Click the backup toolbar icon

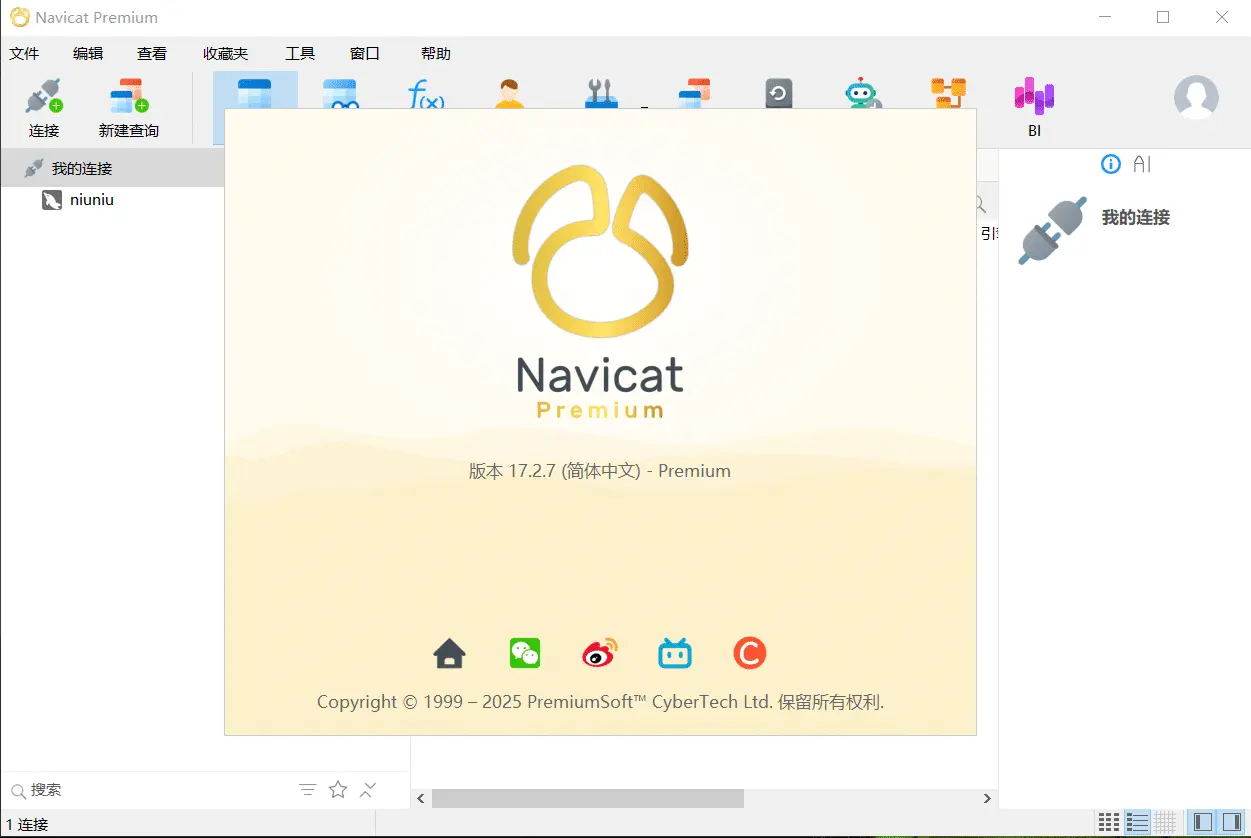tap(778, 94)
